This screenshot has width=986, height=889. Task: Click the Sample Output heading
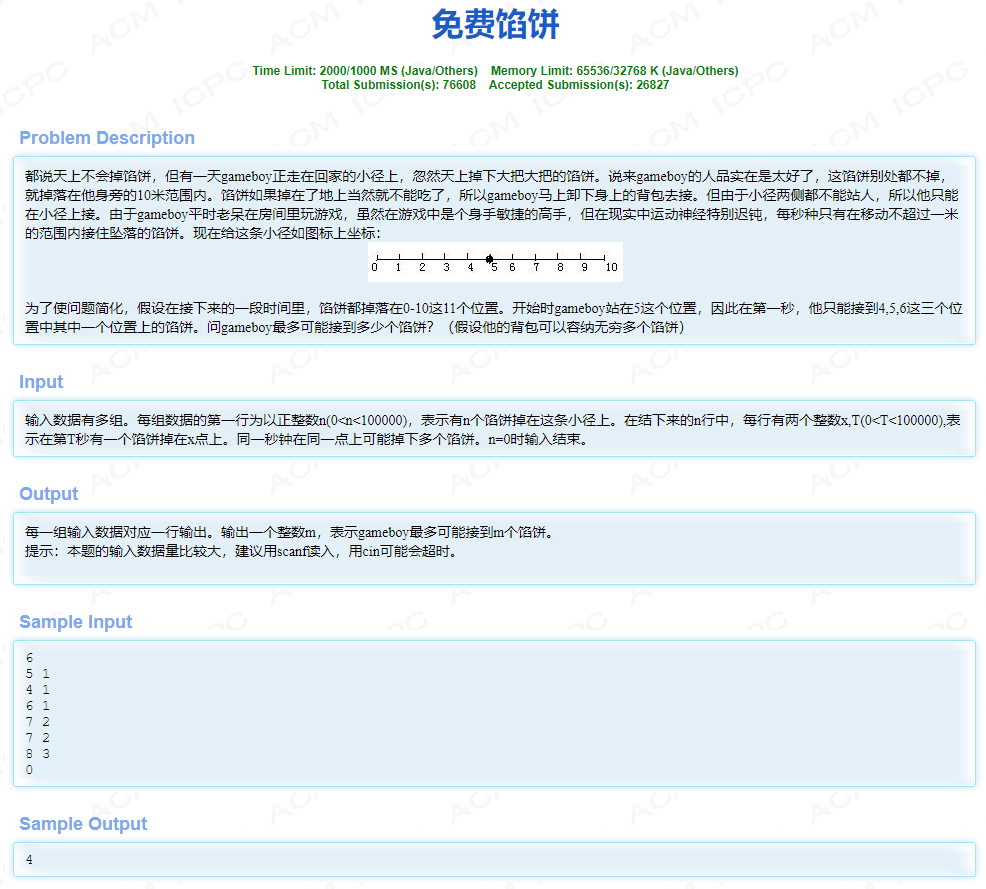tap(83, 824)
